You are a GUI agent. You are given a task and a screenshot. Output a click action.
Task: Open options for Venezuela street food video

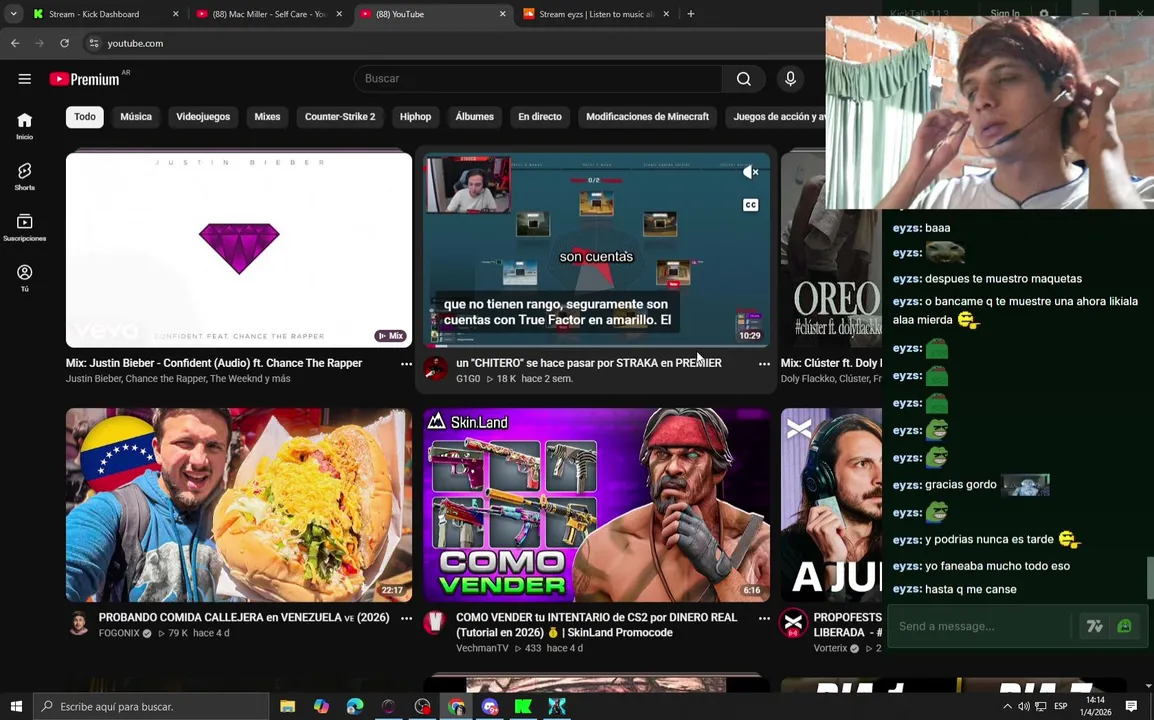click(x=406, y=618)
